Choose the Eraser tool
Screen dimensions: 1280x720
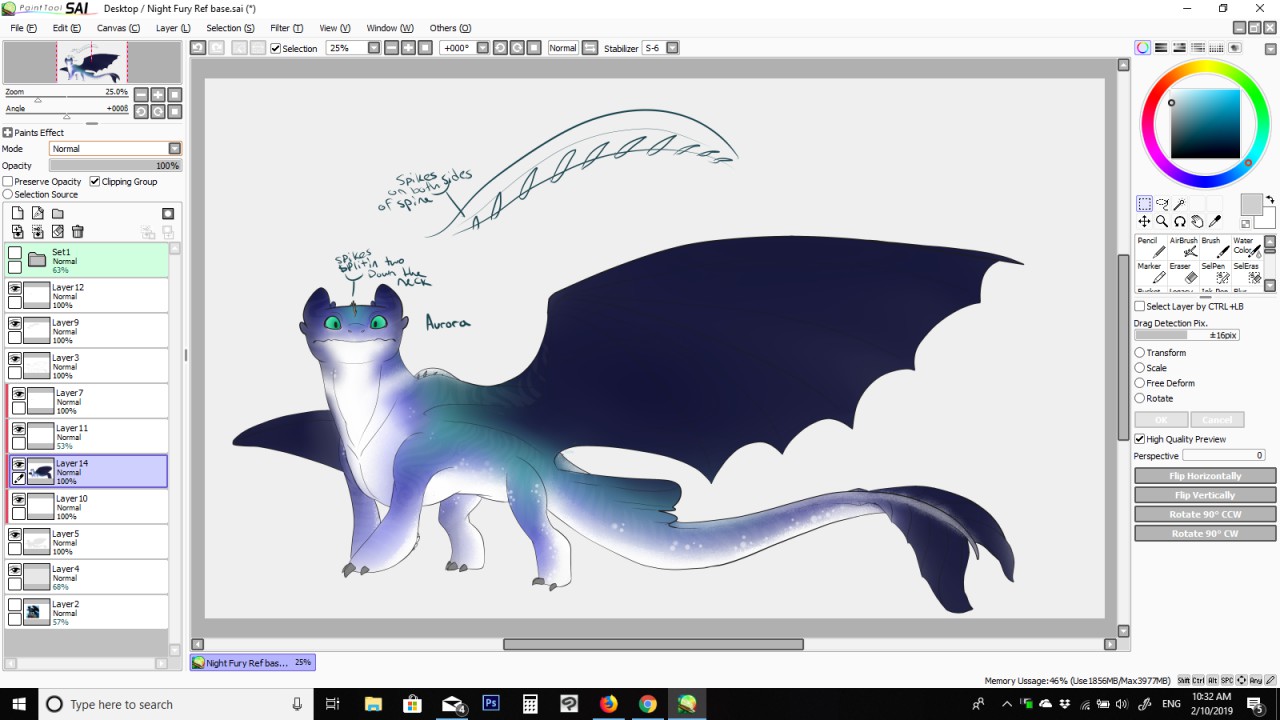[1183, 273]
